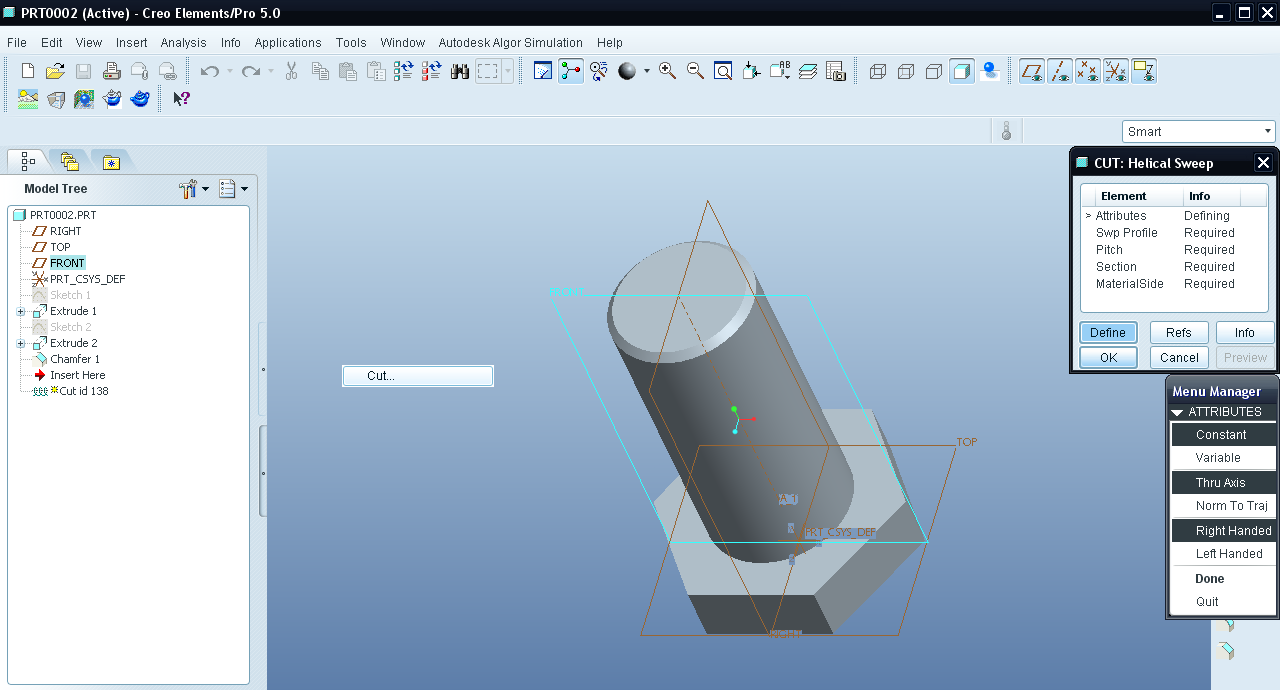This screenshot has height=690, width=1280.
Task: Open Autodesk Algor Simulation menu
Action: pos(511,43)
